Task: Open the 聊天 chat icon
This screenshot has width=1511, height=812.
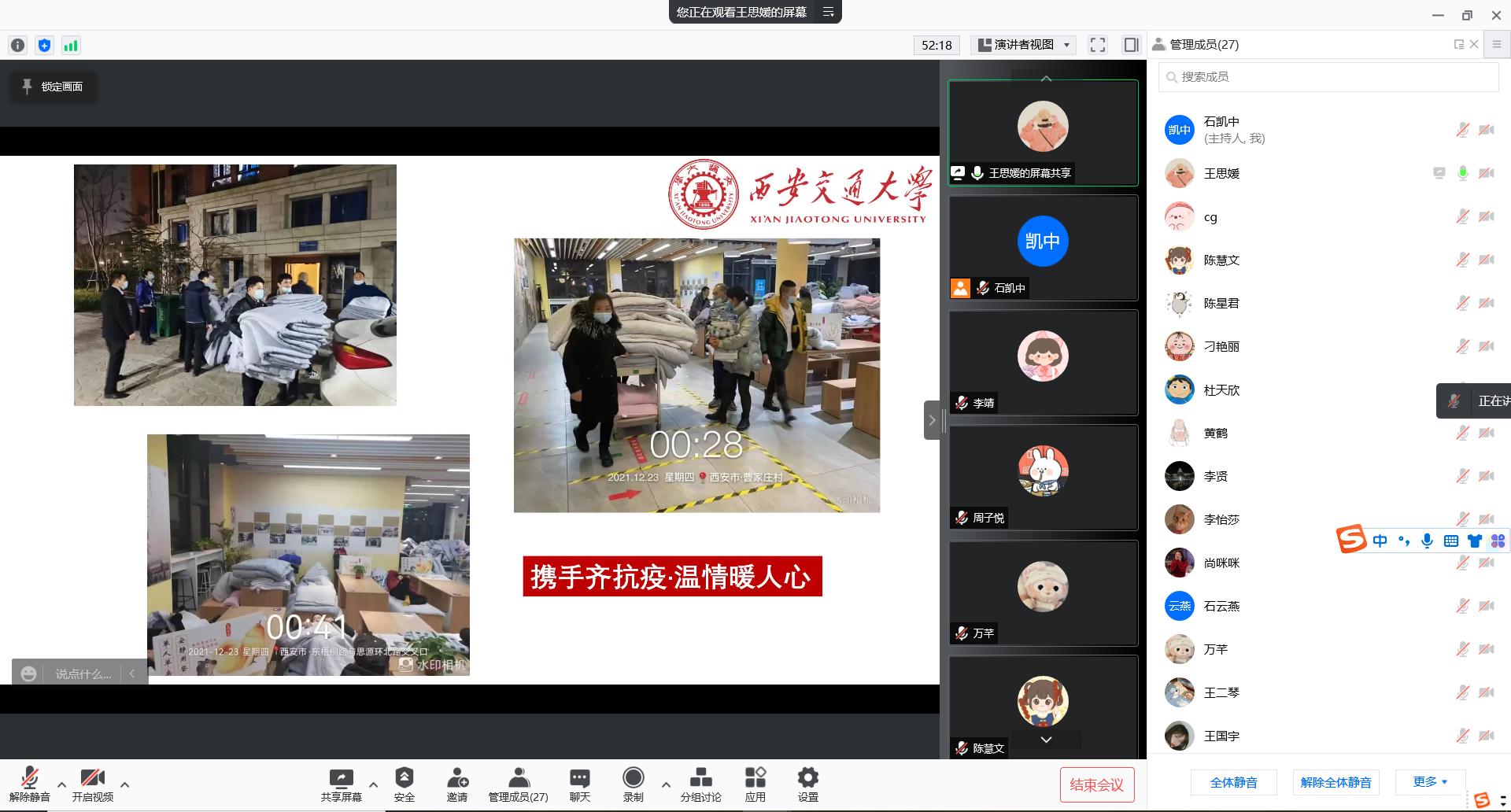Action: (x=580, y=778)
